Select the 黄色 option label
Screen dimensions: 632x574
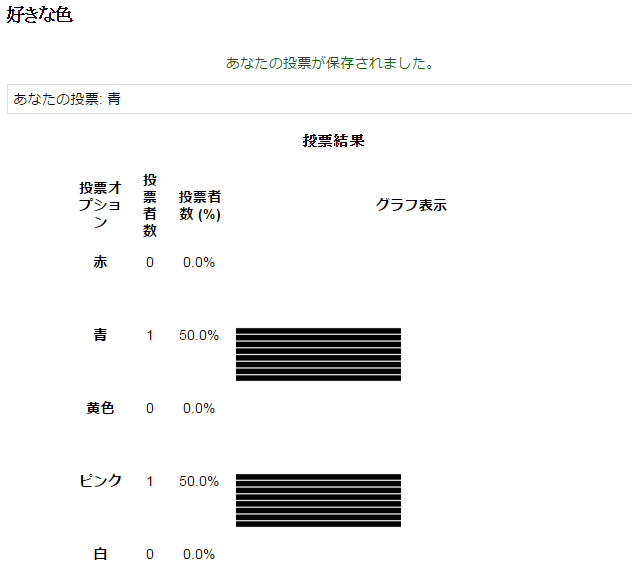100,408
